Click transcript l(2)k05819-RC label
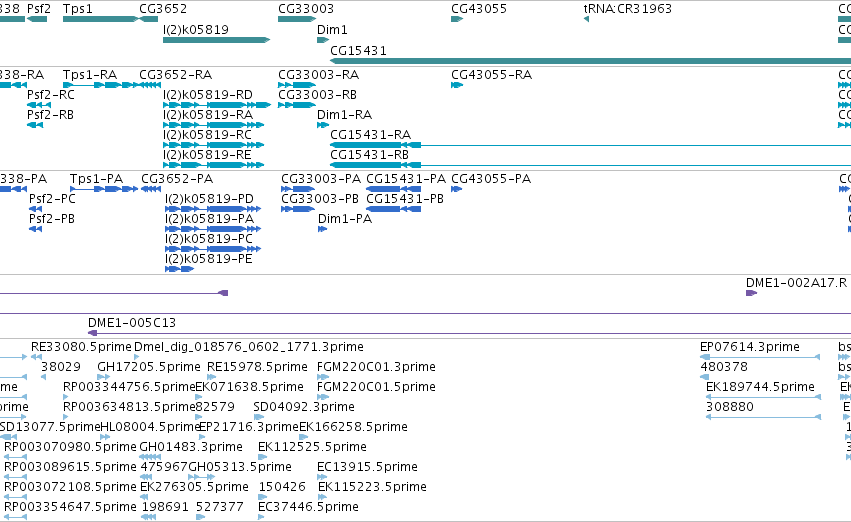This screenshot has width=851, height=522. click(207, 135)
